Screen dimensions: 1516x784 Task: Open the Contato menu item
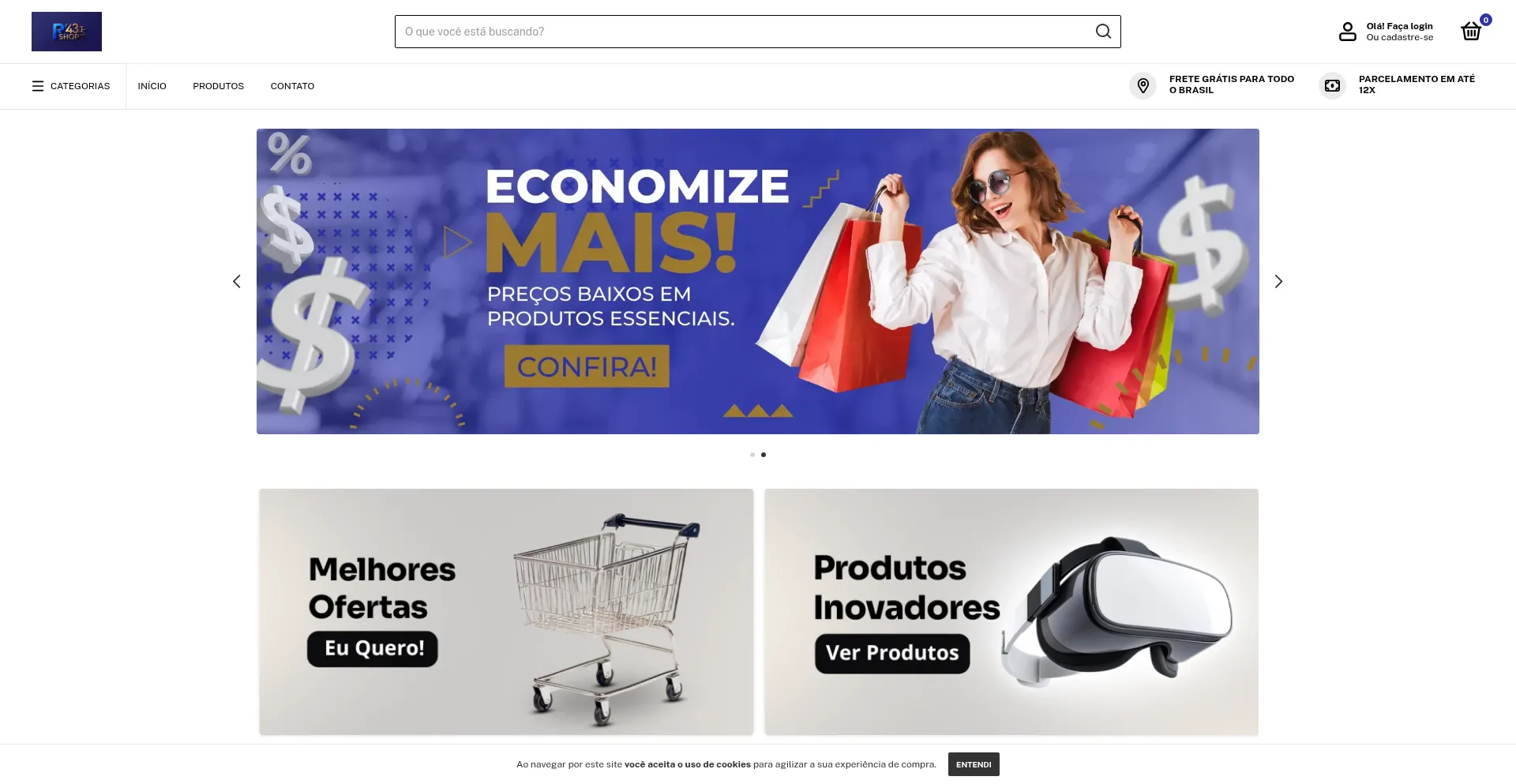pyautogui.click(x=292, y=86)
